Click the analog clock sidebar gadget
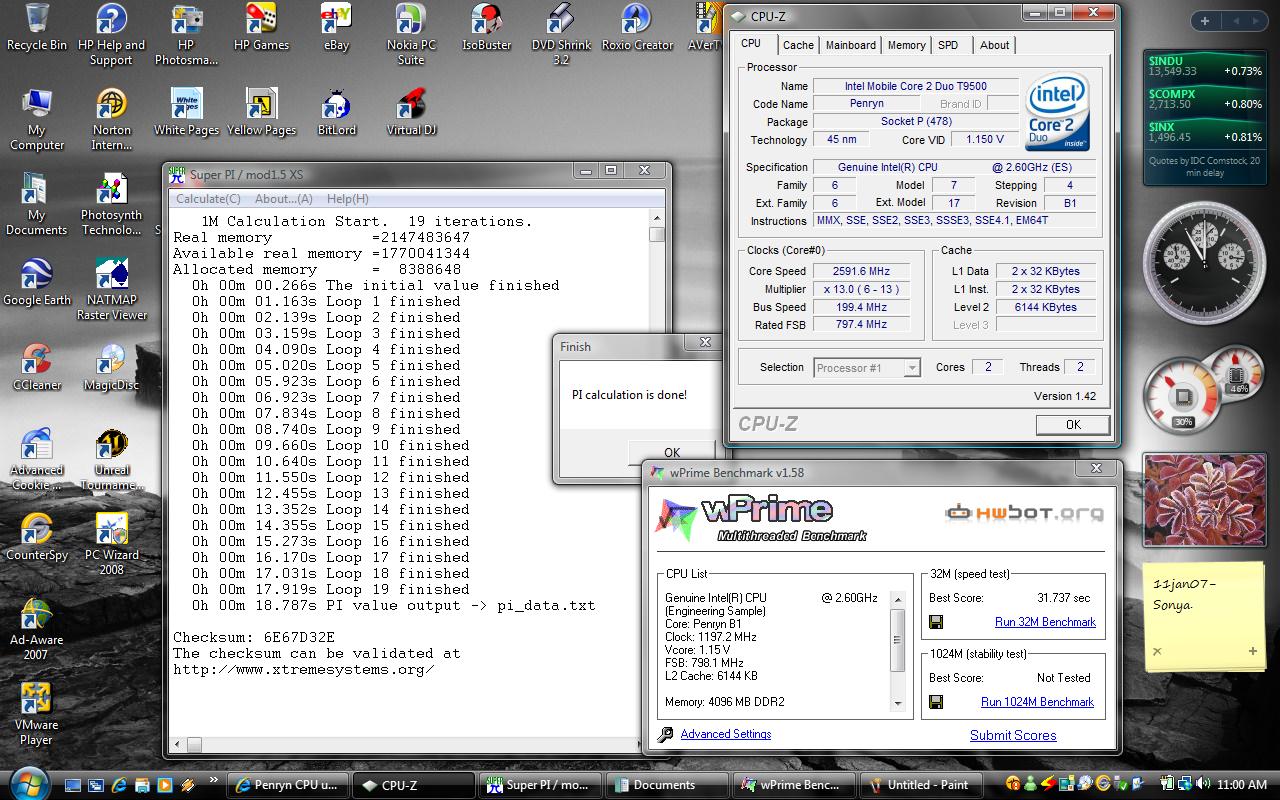This screenshot has height=800, width=1280. click(1204, 261)
